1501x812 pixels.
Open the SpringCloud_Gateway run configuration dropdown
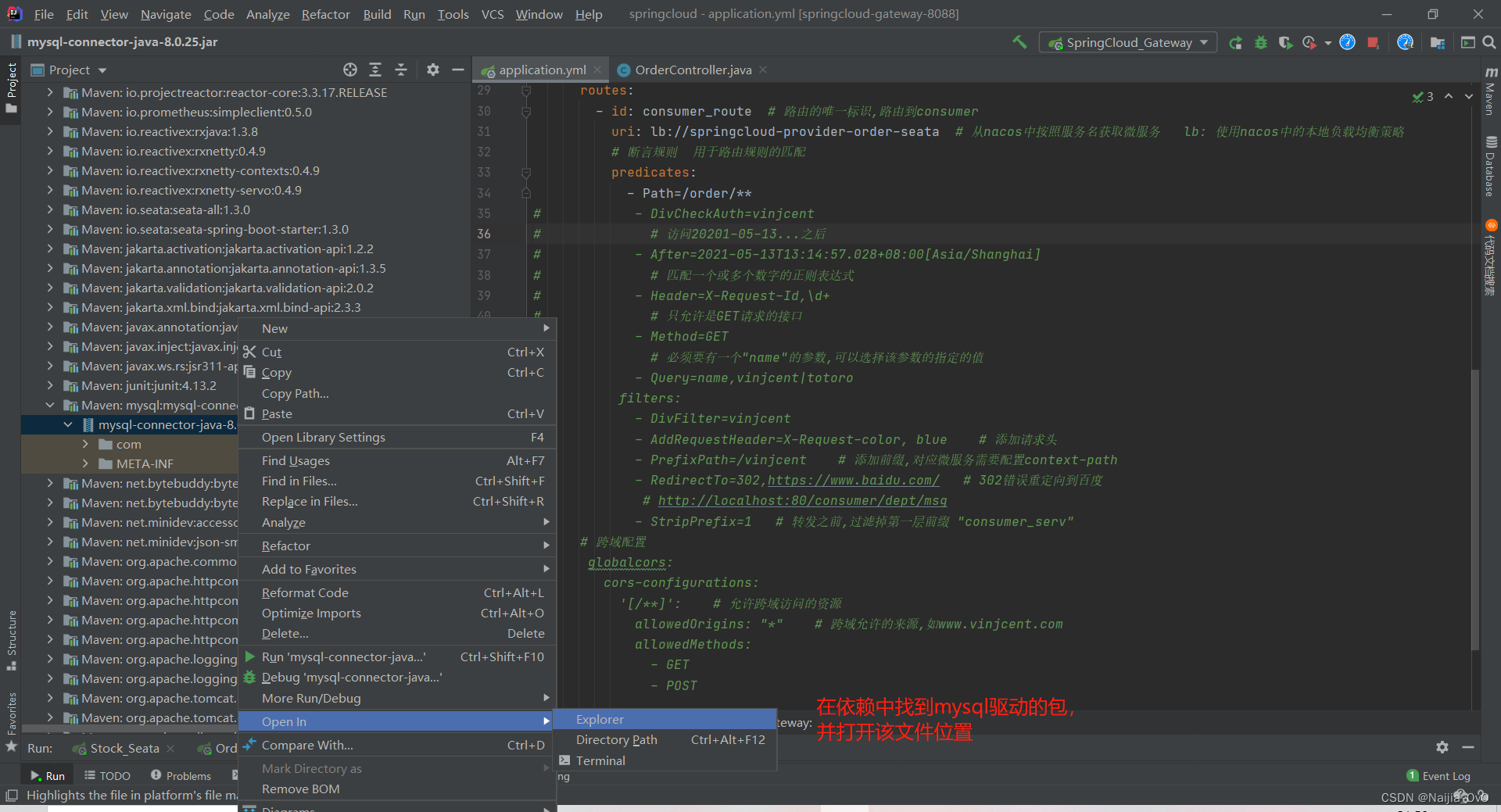[x=1128, y=42]
